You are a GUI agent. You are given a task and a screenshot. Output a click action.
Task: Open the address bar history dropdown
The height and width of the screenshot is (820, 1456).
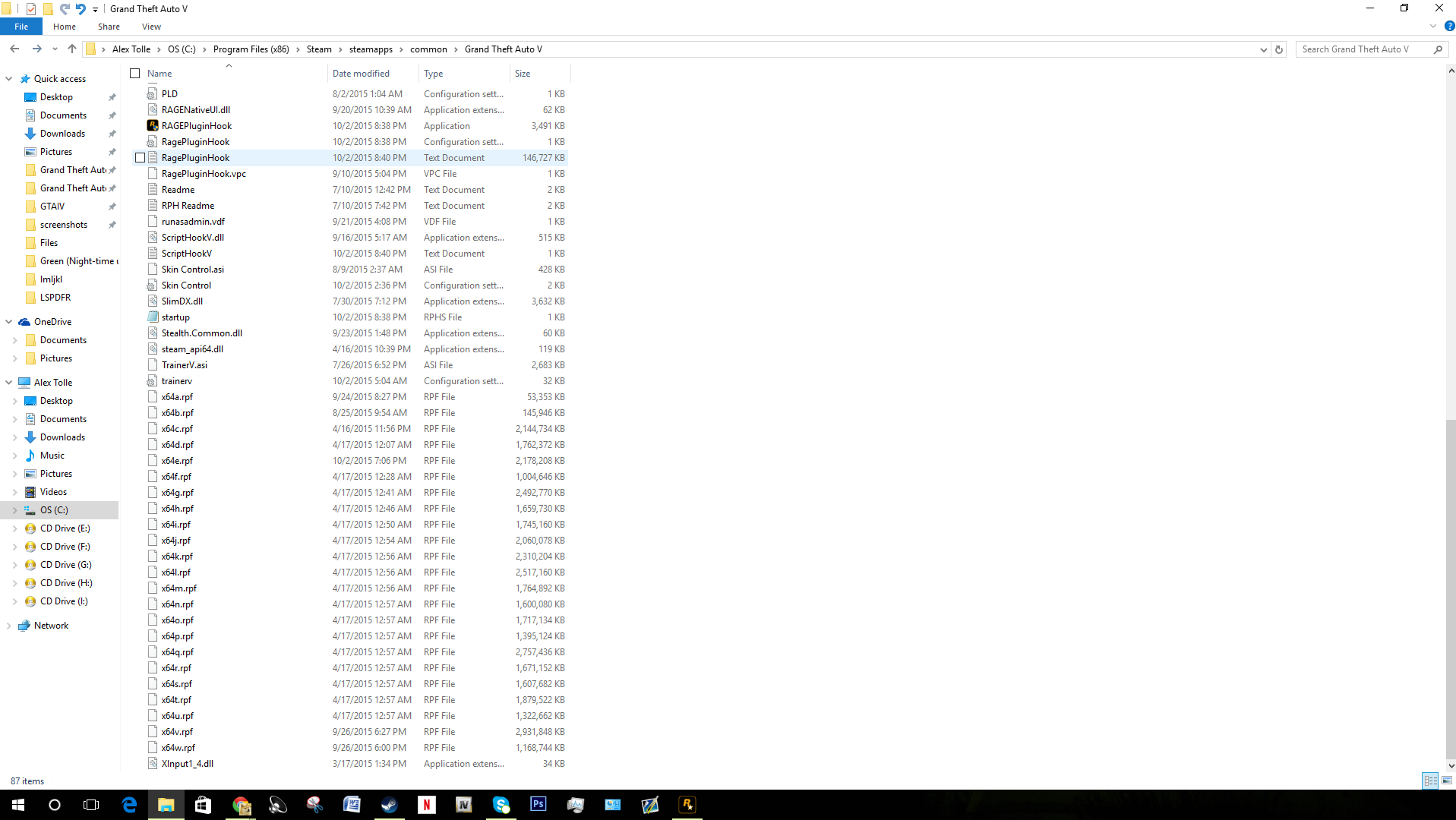coord(1263,49)
